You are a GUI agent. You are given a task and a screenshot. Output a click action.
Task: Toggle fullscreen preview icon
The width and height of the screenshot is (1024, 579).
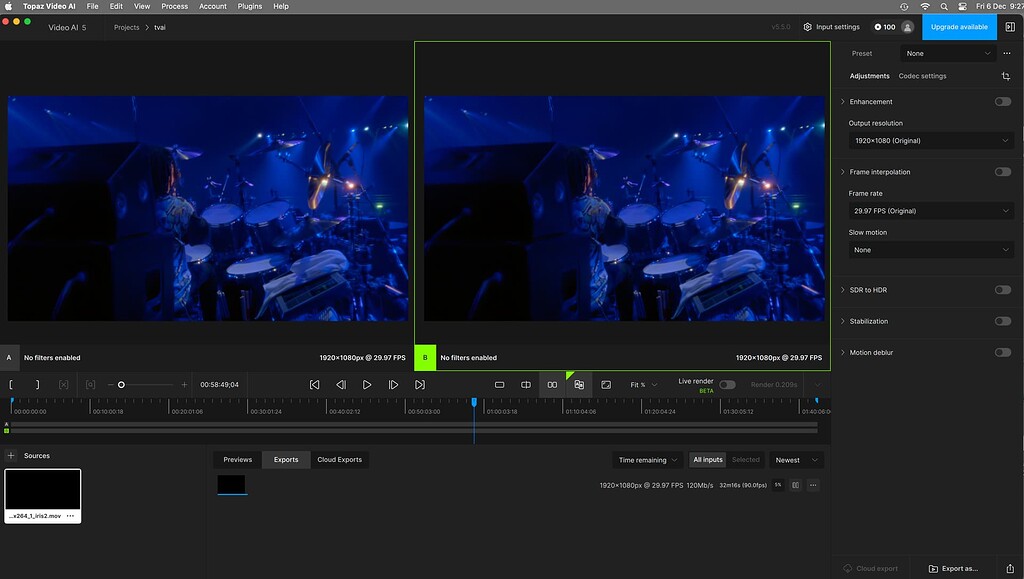(x=606, y=384)
